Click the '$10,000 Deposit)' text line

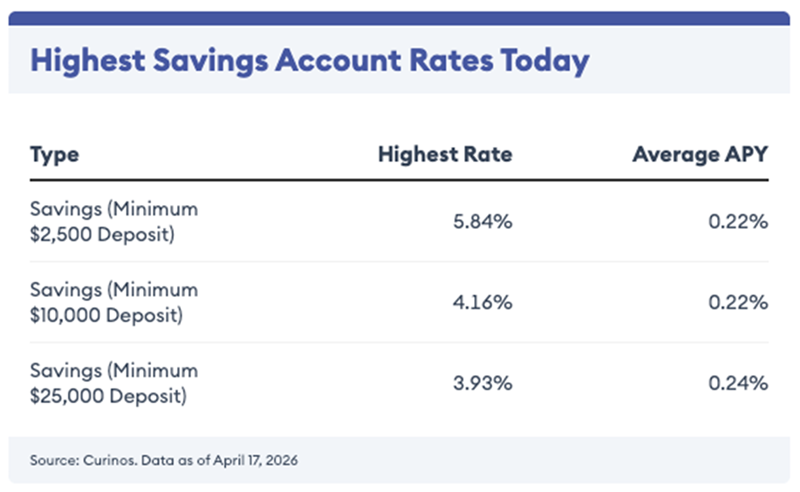click(109, 313)
